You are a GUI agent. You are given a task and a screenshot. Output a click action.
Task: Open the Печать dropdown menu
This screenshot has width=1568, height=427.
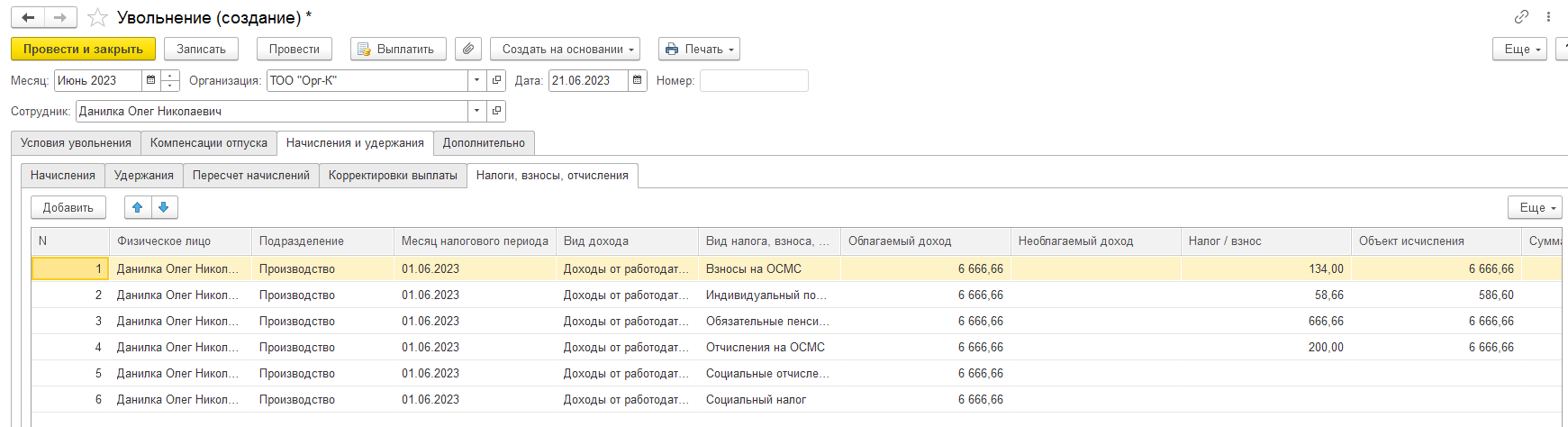699,49
